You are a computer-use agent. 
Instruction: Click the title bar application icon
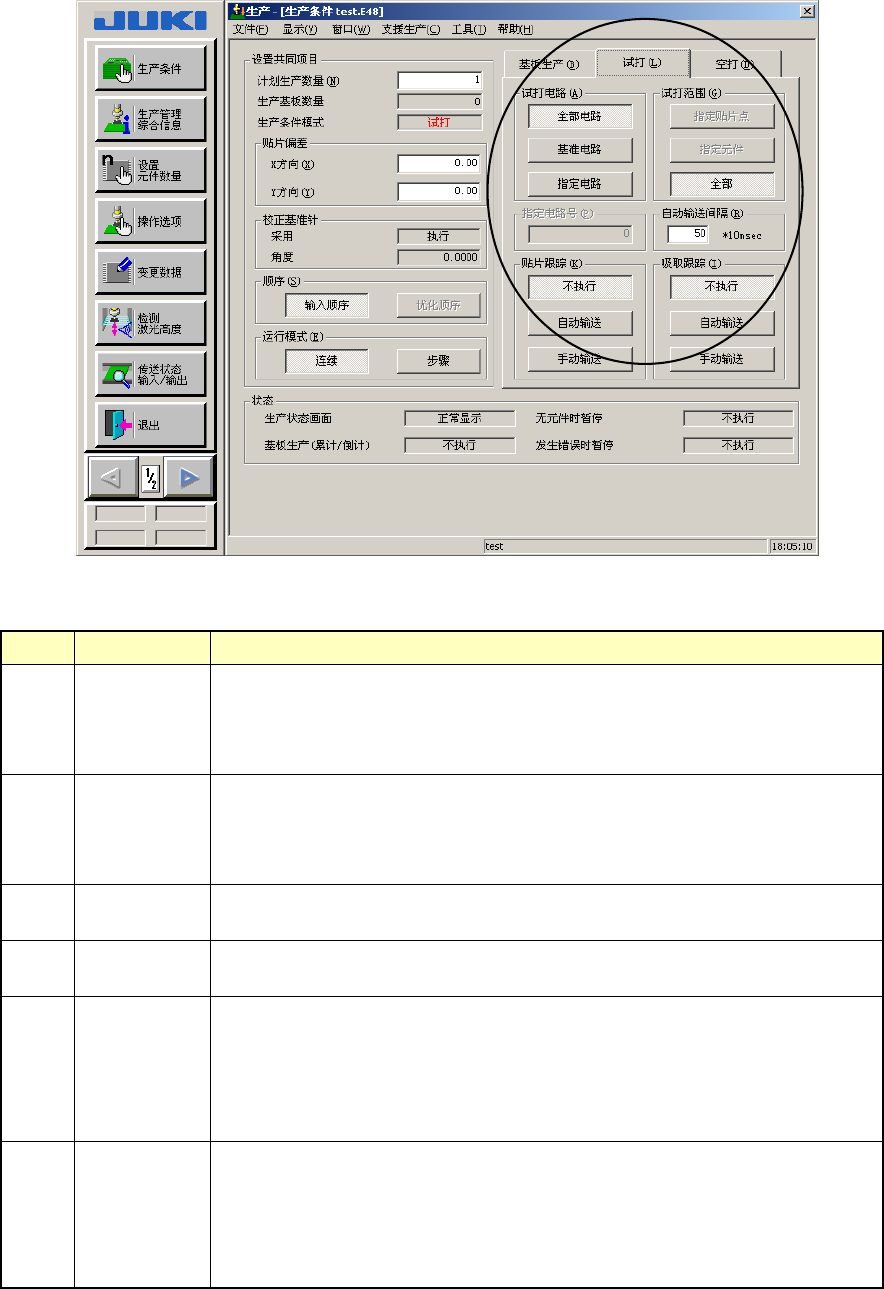pos(236,10)
